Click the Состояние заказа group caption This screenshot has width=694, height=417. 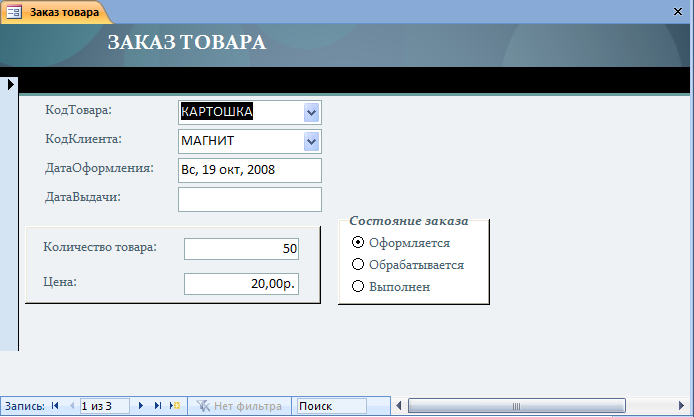409,221
